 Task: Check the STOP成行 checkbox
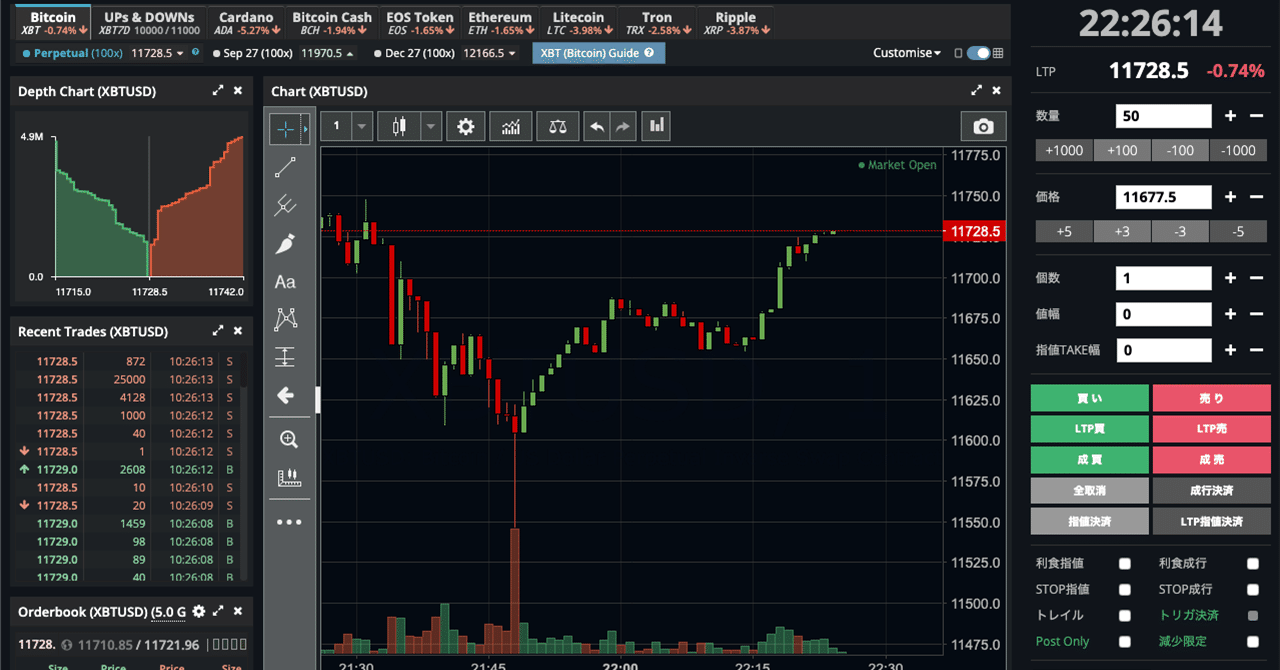[1253, 590]
